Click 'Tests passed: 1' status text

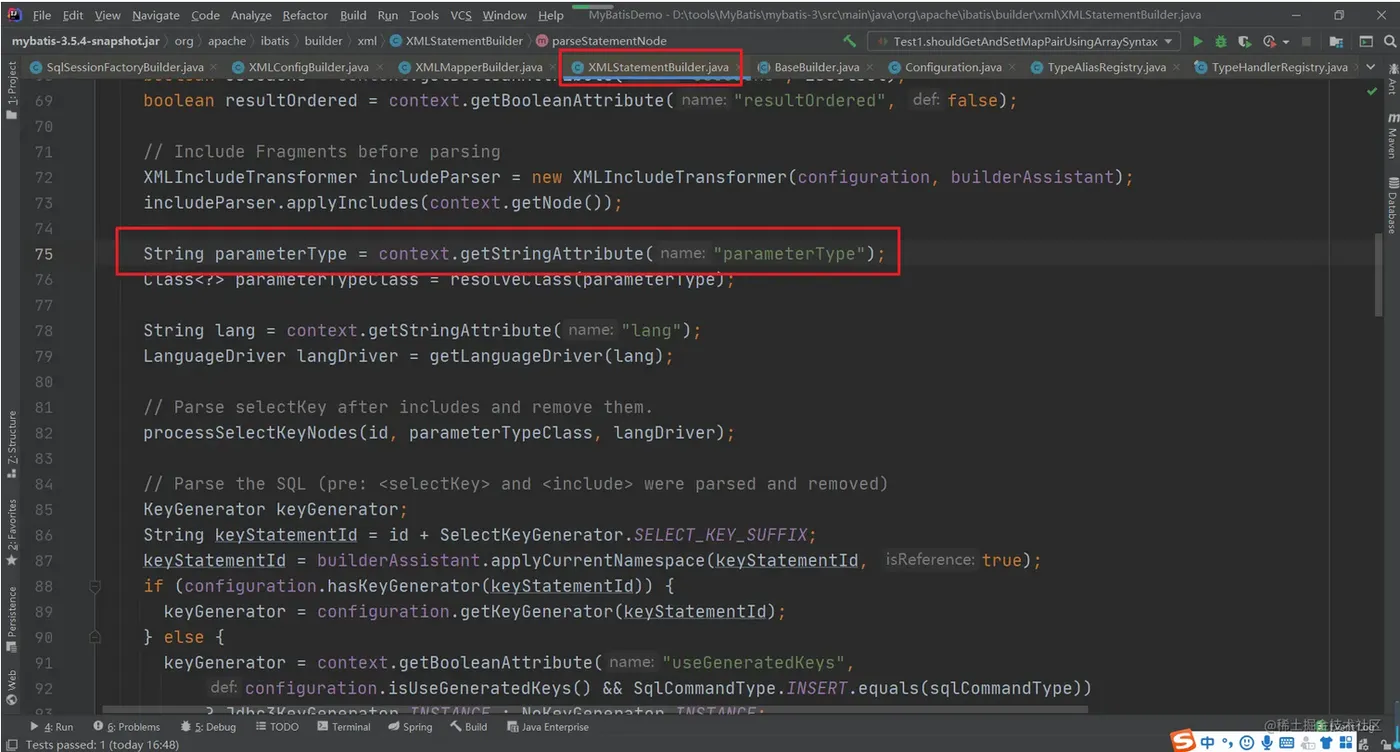[x=102, y=745]
